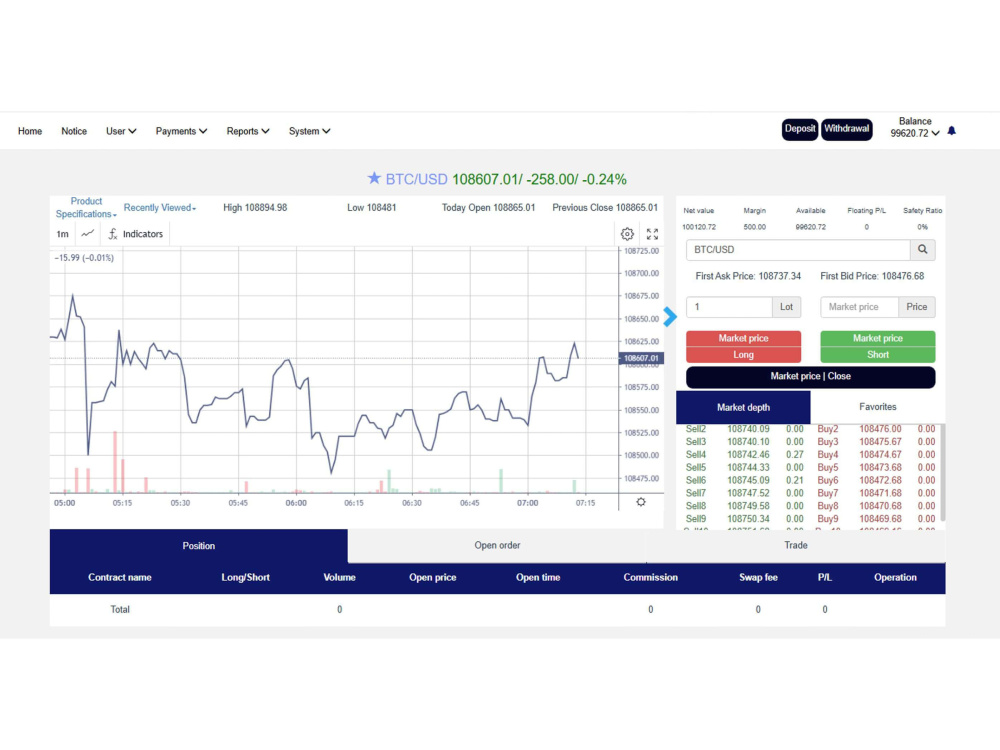Expand the User menu
Image resolution: width=1000 pixels, height=750 pixels.
tap(121, 131)
